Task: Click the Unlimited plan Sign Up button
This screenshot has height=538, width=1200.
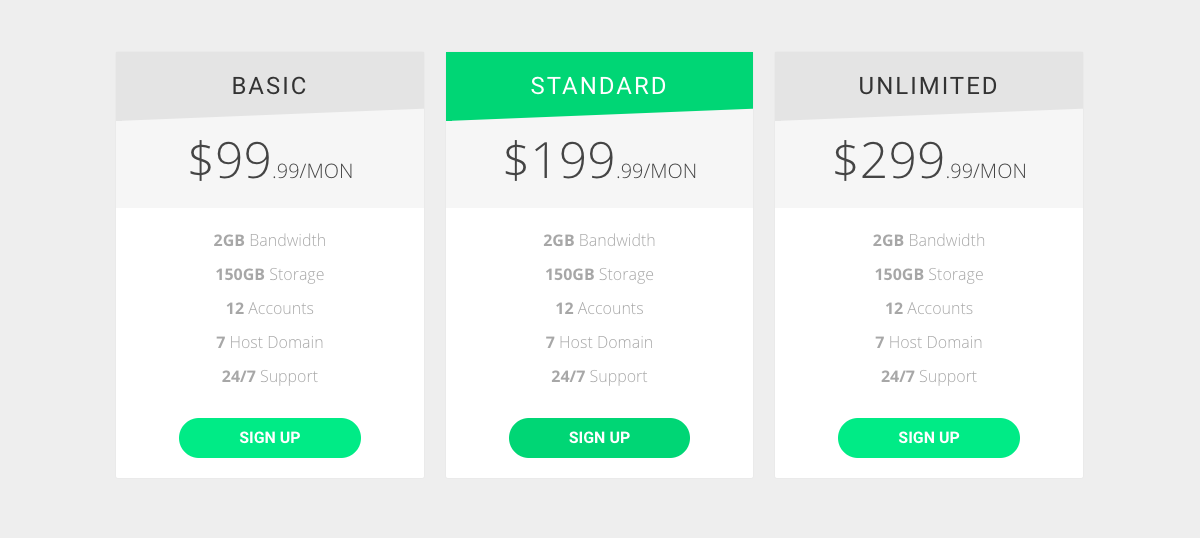Action: tap(929, 438)
